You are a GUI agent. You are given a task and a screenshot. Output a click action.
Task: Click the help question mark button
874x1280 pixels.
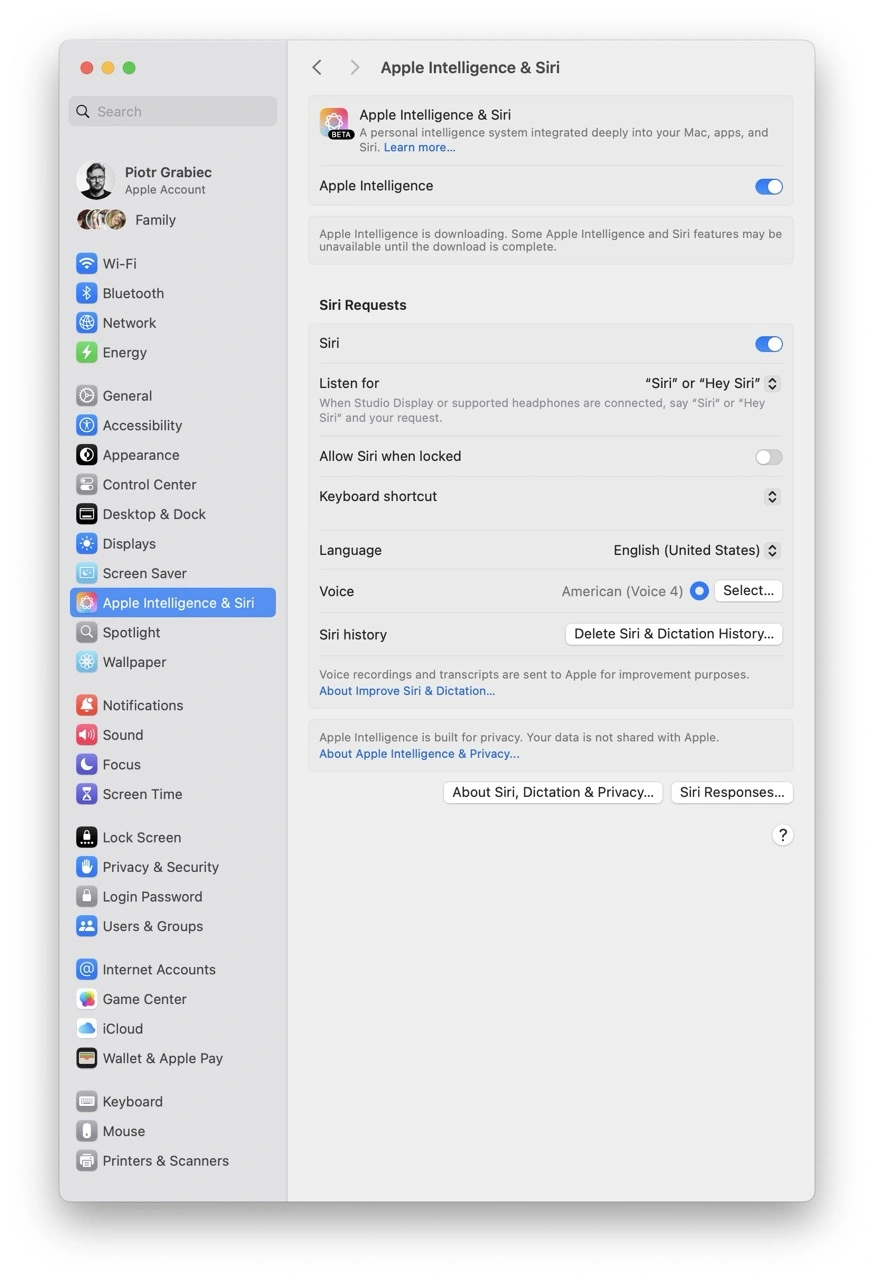pyautogui.click(x=783, y=835)
